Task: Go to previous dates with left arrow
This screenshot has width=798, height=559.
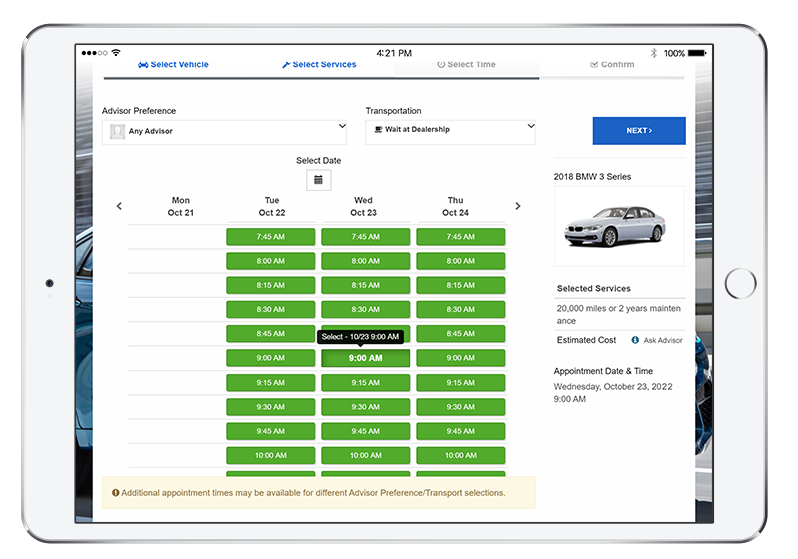Action: coord(119,206)
